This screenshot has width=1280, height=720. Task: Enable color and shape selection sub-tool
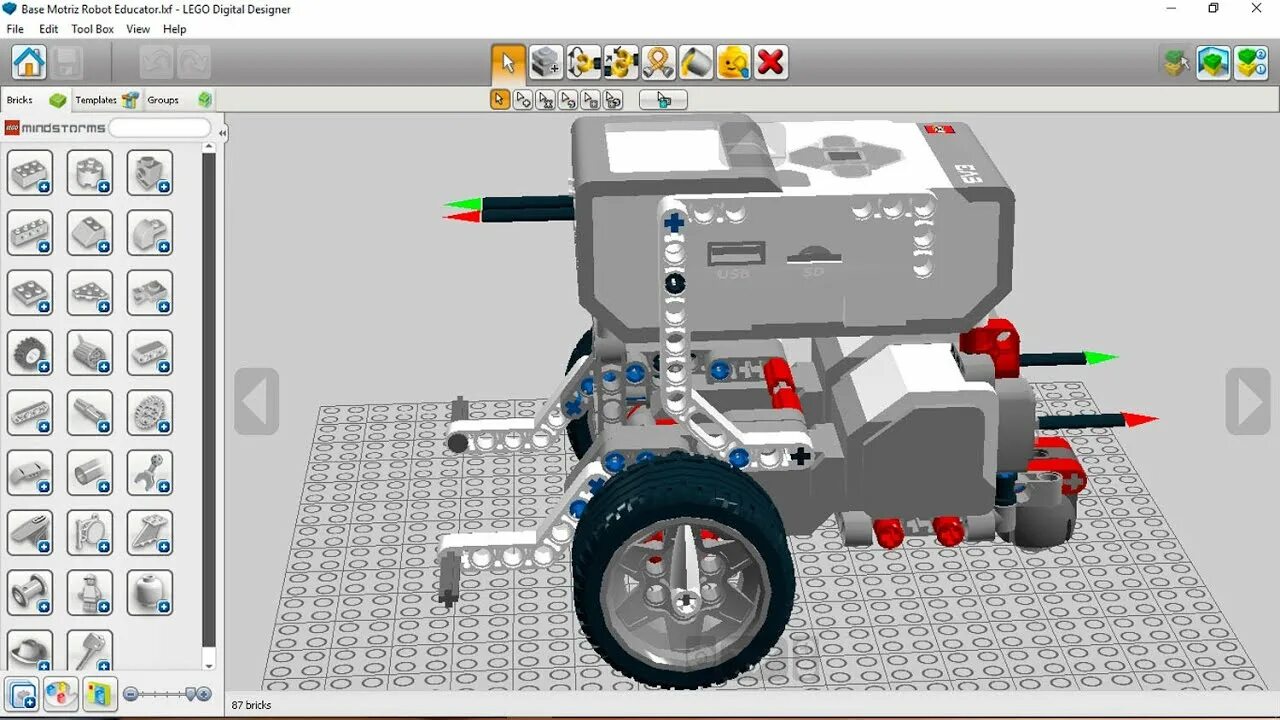(x=614, y=100)
